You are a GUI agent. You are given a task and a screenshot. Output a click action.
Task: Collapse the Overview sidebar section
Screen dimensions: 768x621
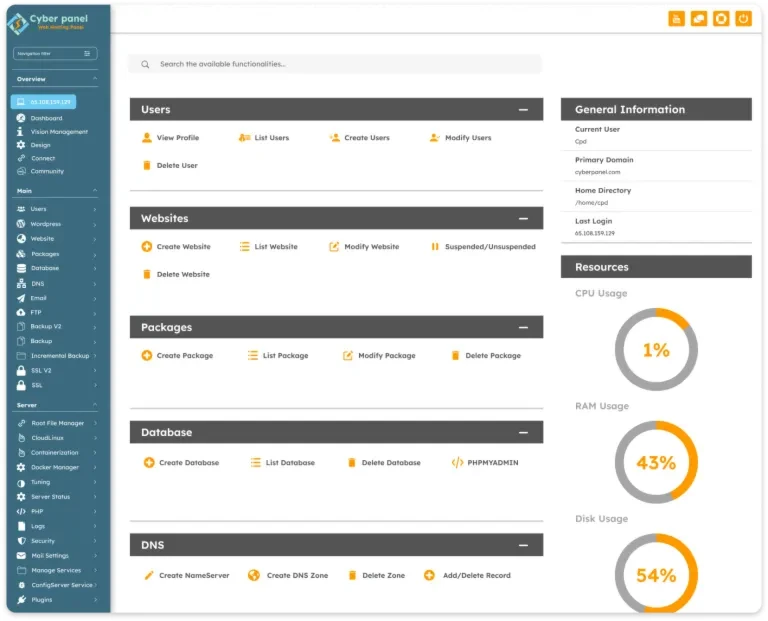click(95, 78)
